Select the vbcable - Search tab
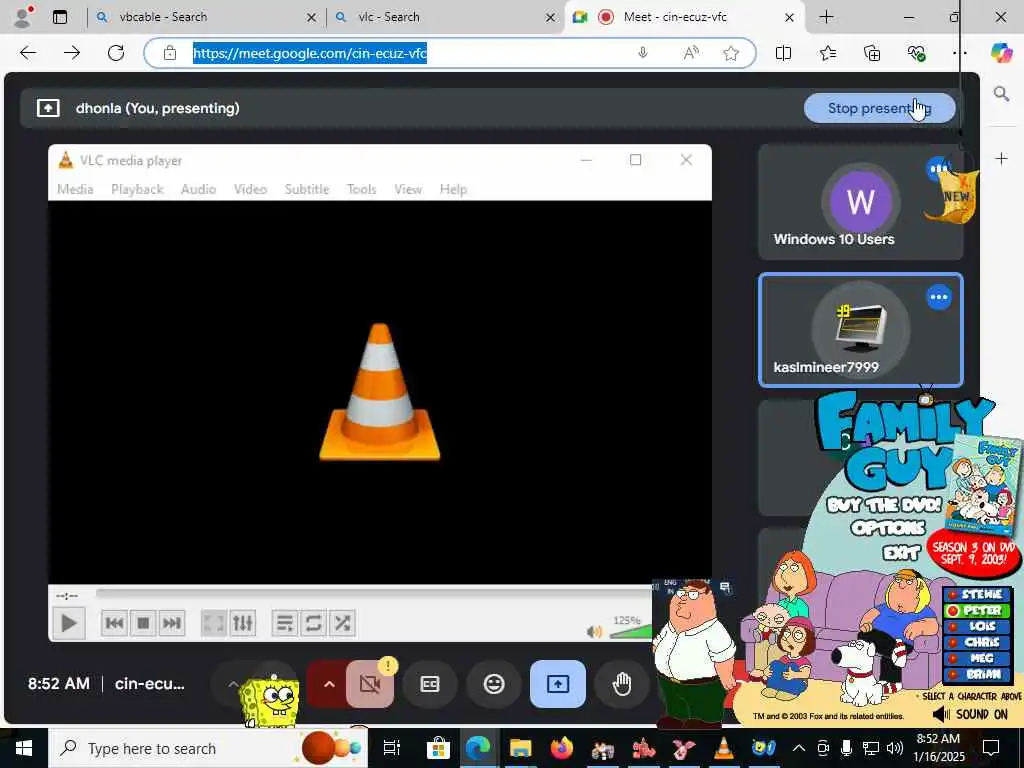 pos(206,17)
